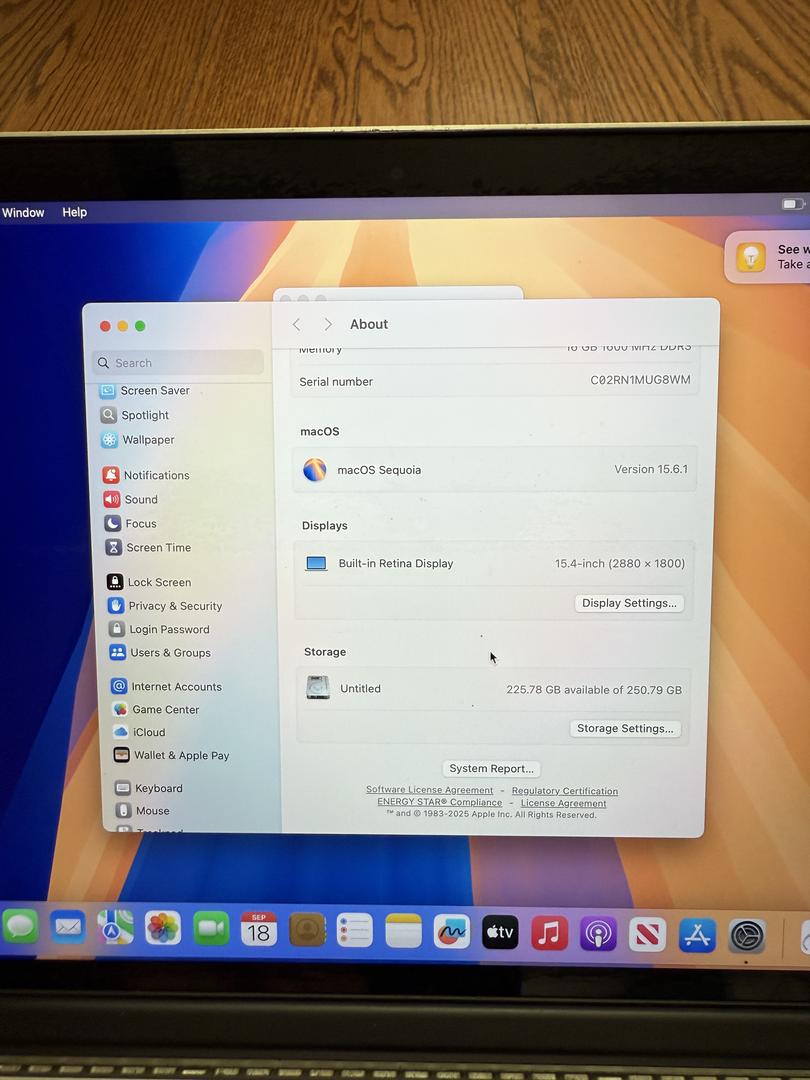This screenshot has width=810, height=1080.
Task: Open the Help menu
Action: pyautogui.click(x=74, y=212)
